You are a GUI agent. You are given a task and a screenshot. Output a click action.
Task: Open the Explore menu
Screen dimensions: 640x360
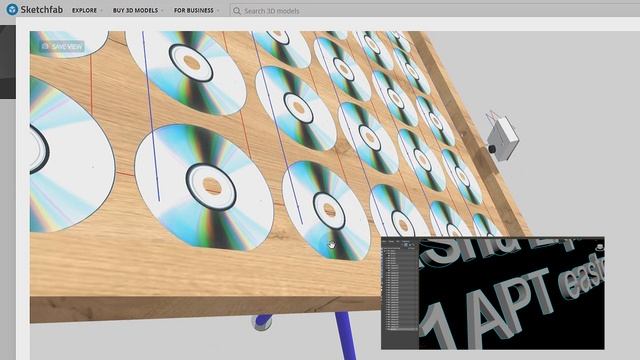tap(84, 10)
